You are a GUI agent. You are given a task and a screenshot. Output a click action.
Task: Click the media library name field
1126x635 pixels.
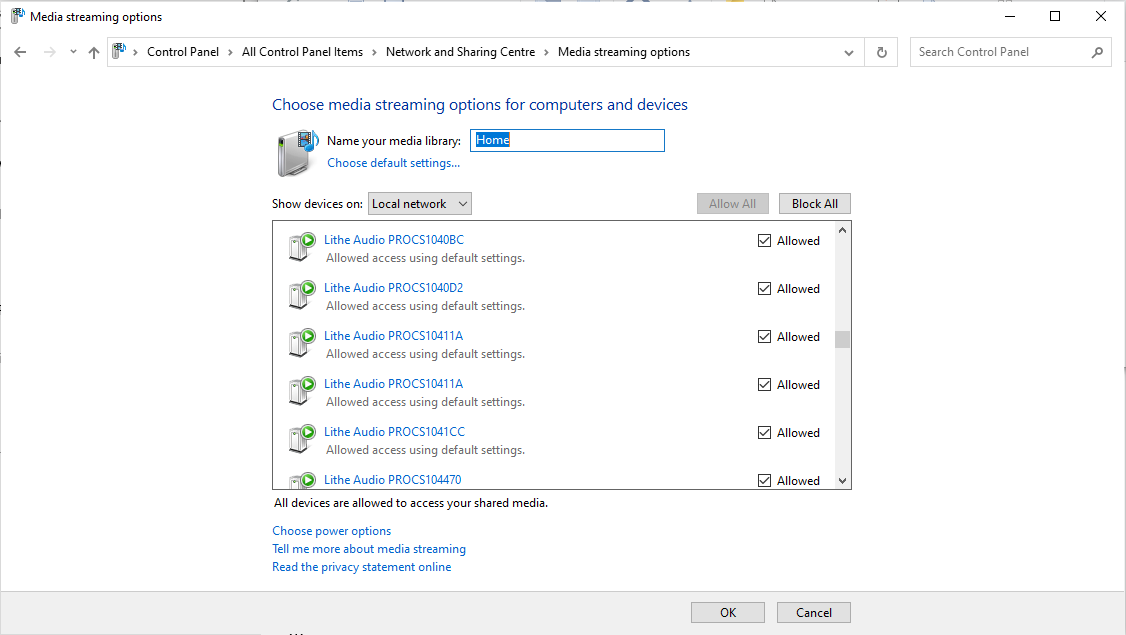[x=567, y=140]
